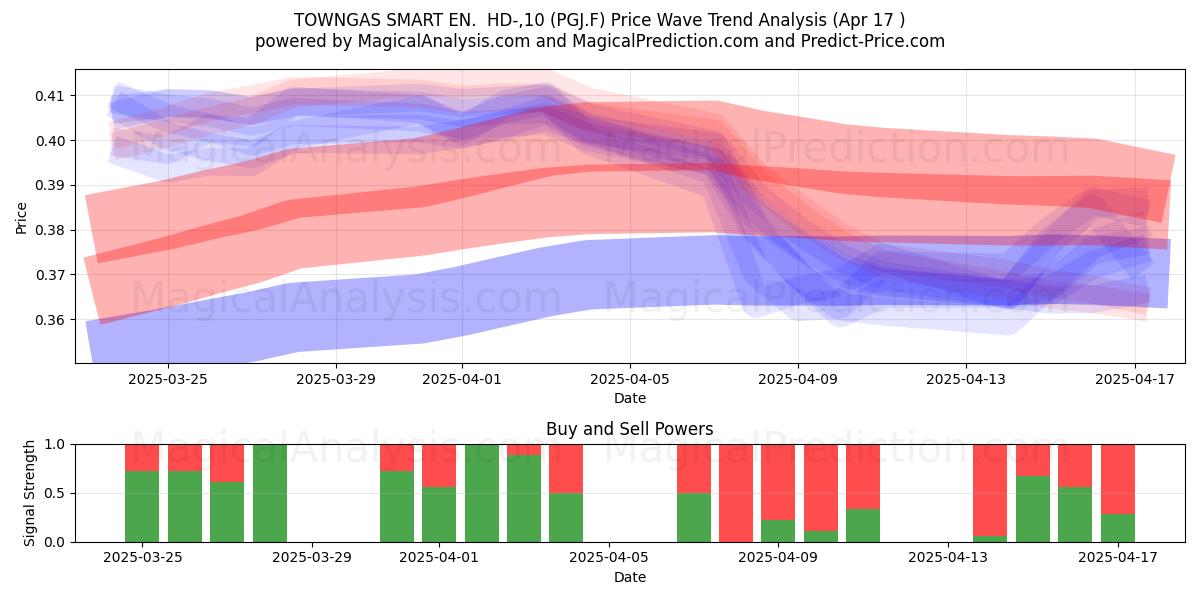Image resolution: width=1200 pixels, height=600 pixels.
Task: Click 2025-03-25 tick on price chart axis
Action: 167,379
